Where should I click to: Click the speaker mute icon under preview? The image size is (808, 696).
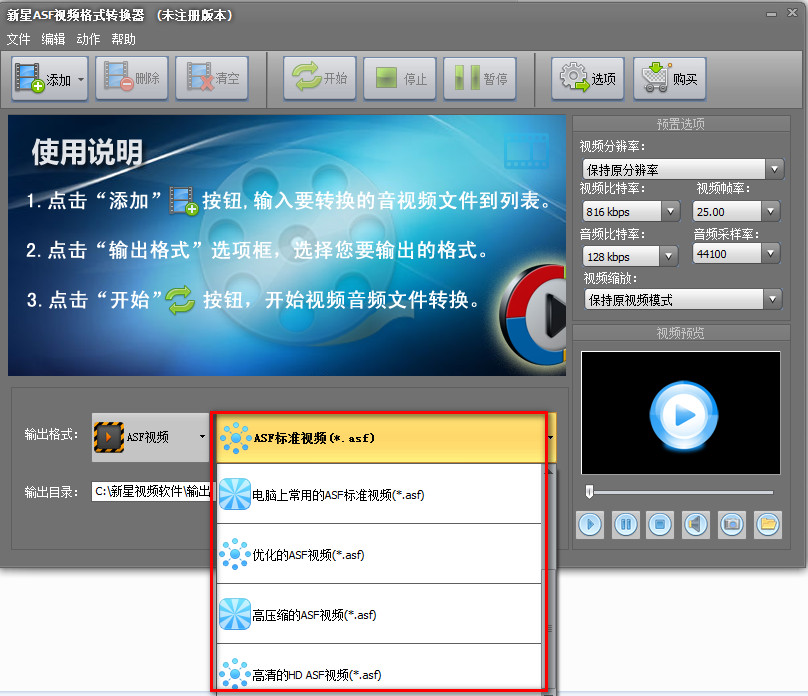point(696,524)
